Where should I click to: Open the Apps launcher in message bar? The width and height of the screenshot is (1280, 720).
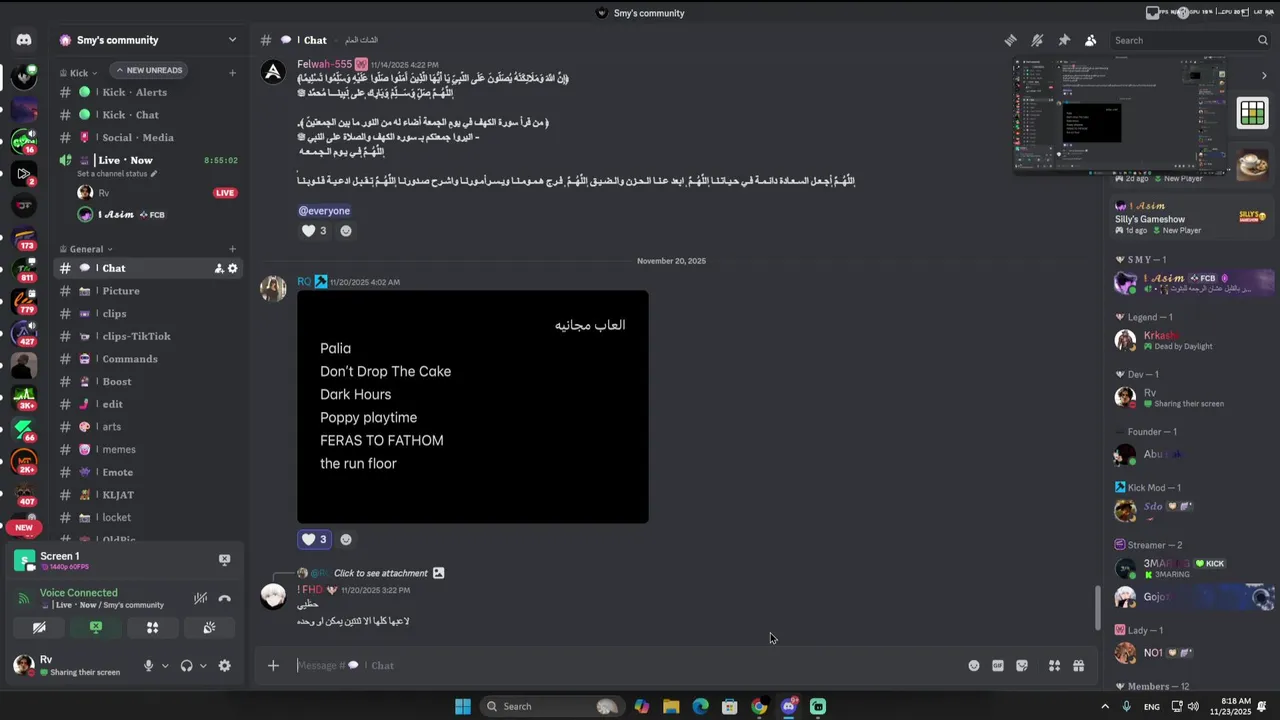coord(1054,666)
